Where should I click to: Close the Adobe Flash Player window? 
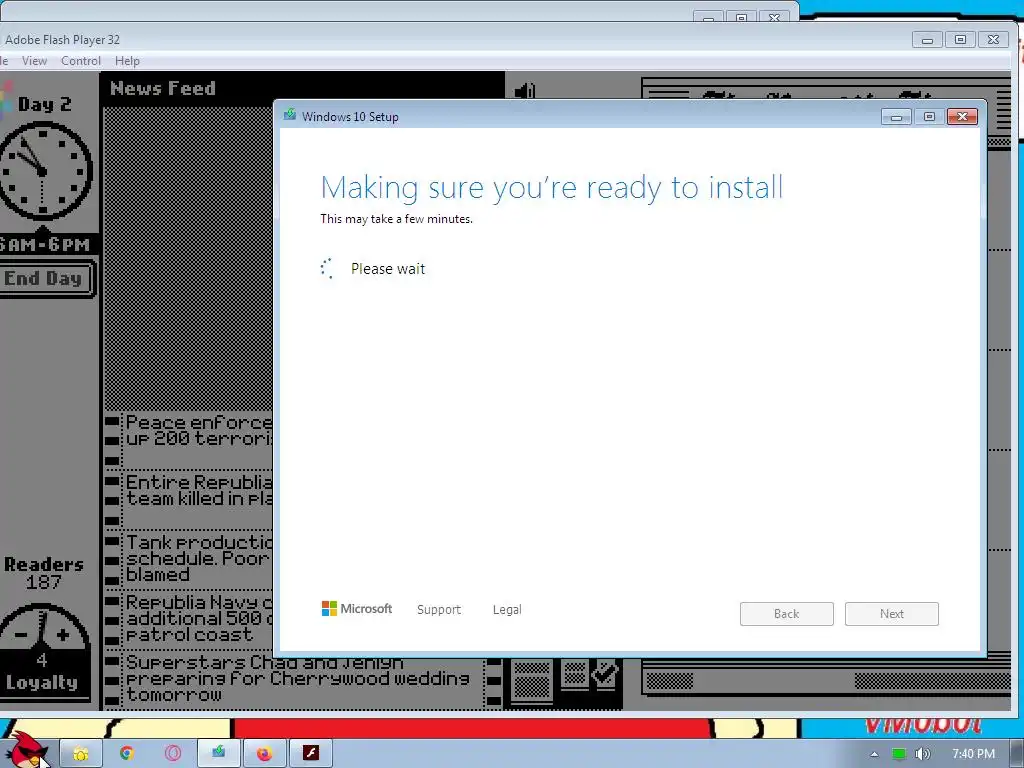(x=993, y=40)
